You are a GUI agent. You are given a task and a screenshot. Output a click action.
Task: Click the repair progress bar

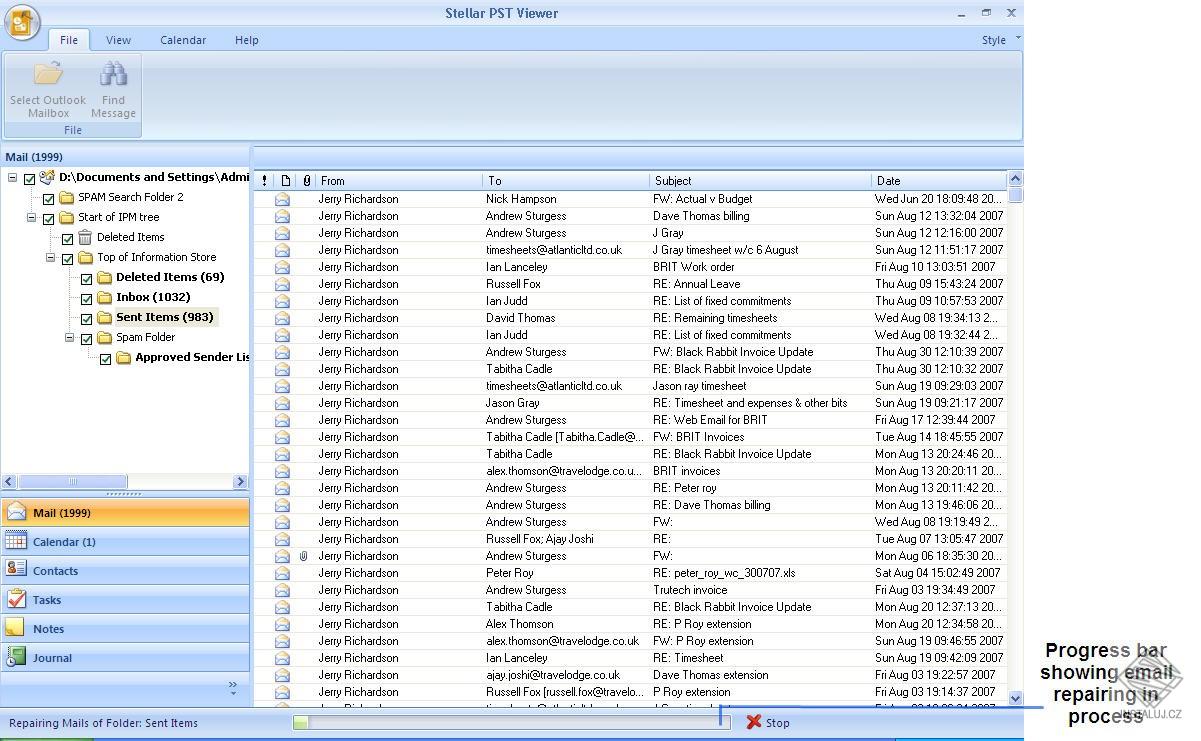510,722
